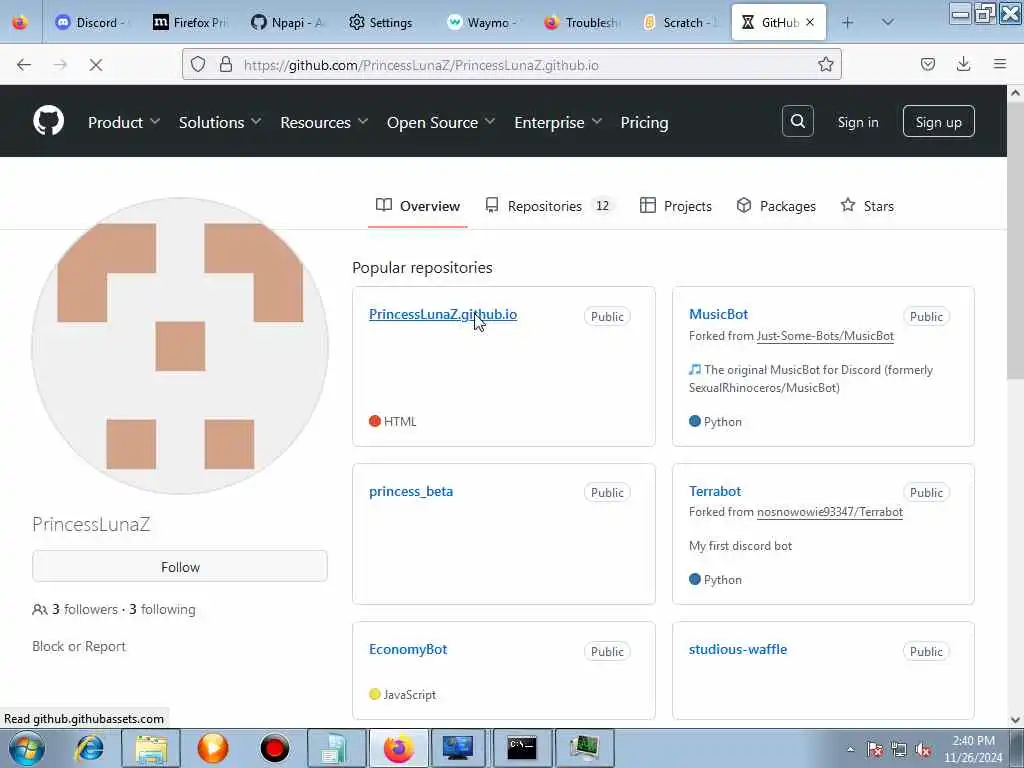Open the Terrabot repository
Viewport: 1024px width, 768px height.
coord(715,491)
